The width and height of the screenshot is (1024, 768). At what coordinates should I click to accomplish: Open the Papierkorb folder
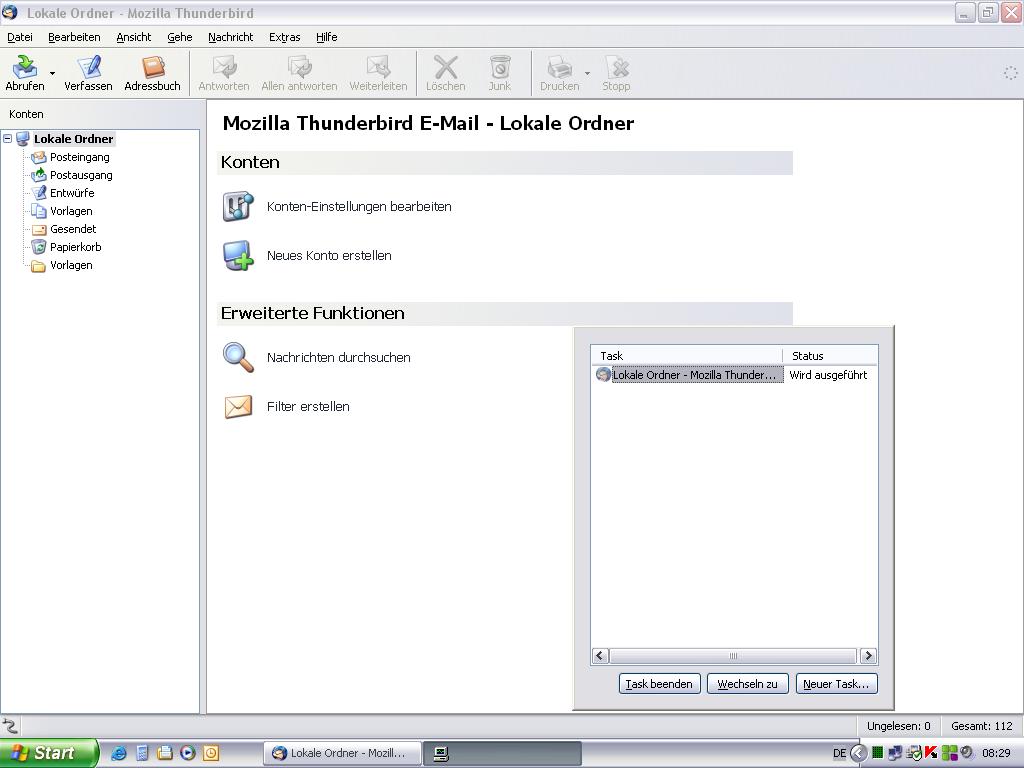[76, 247]
